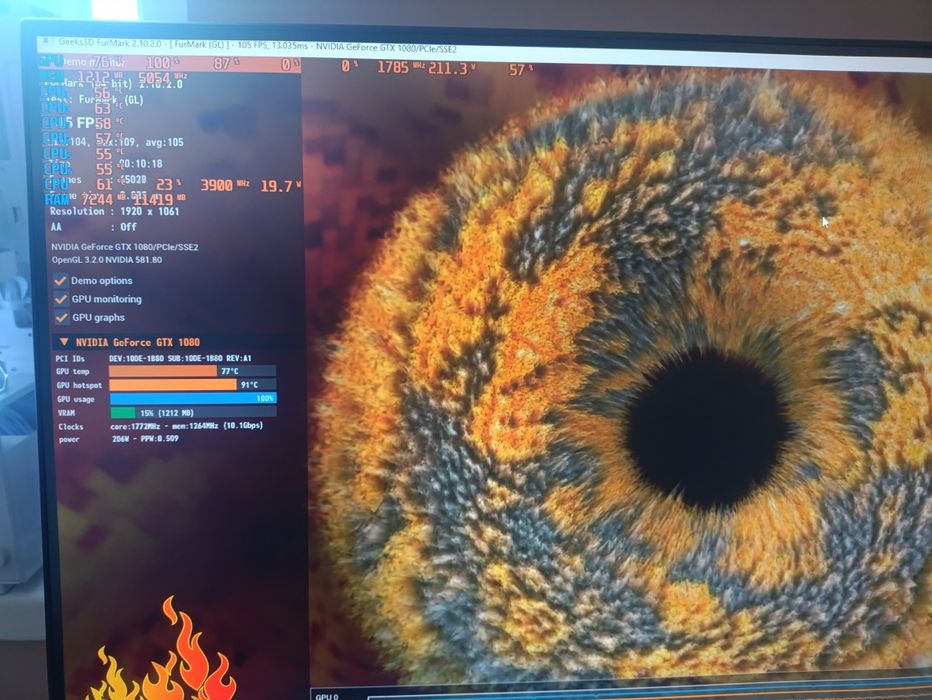This screenshot has height=700, width=932.
Task: Select the 'Resolution : 1920 x 1061' line
Action: click(x=114, y=211)
